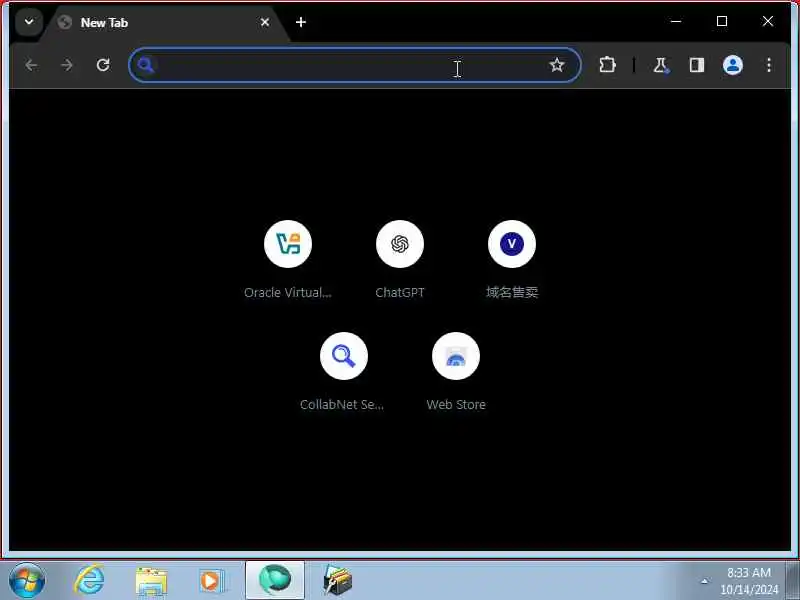Open the 域名售卖 shortcut tile
800x600 pixels.
tap(512, 259)
